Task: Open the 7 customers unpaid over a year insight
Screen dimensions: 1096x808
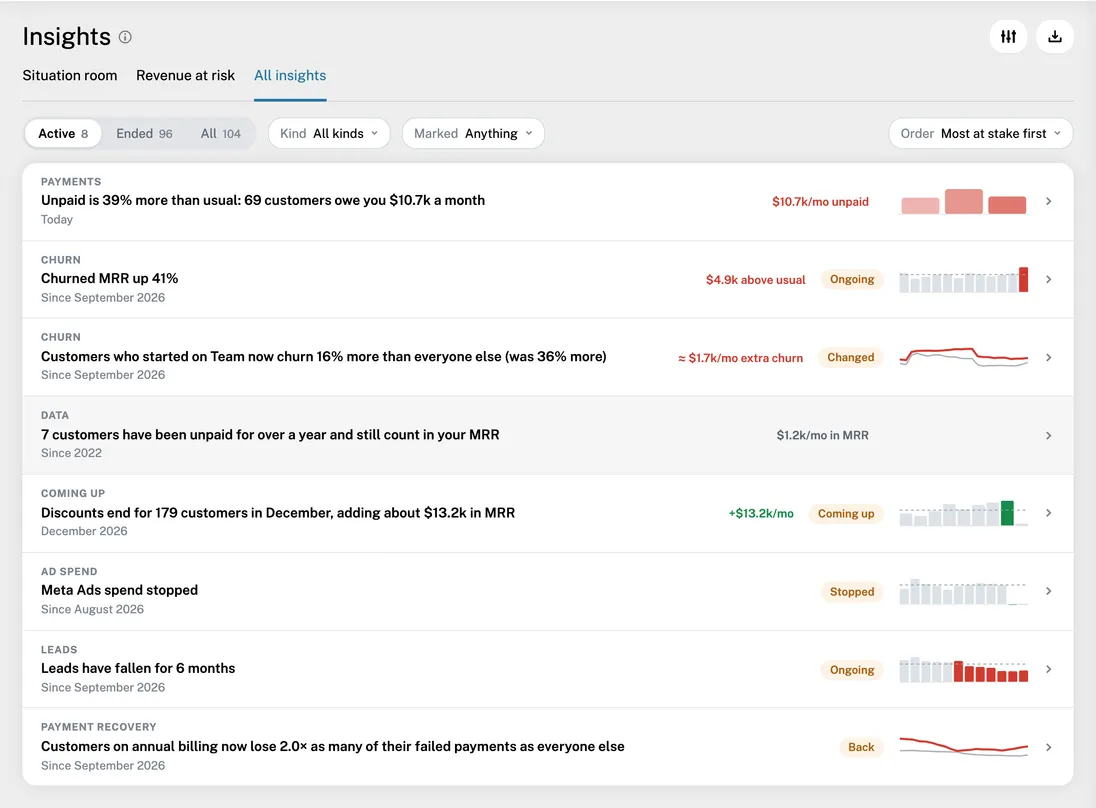Action: tap(548, 435)
